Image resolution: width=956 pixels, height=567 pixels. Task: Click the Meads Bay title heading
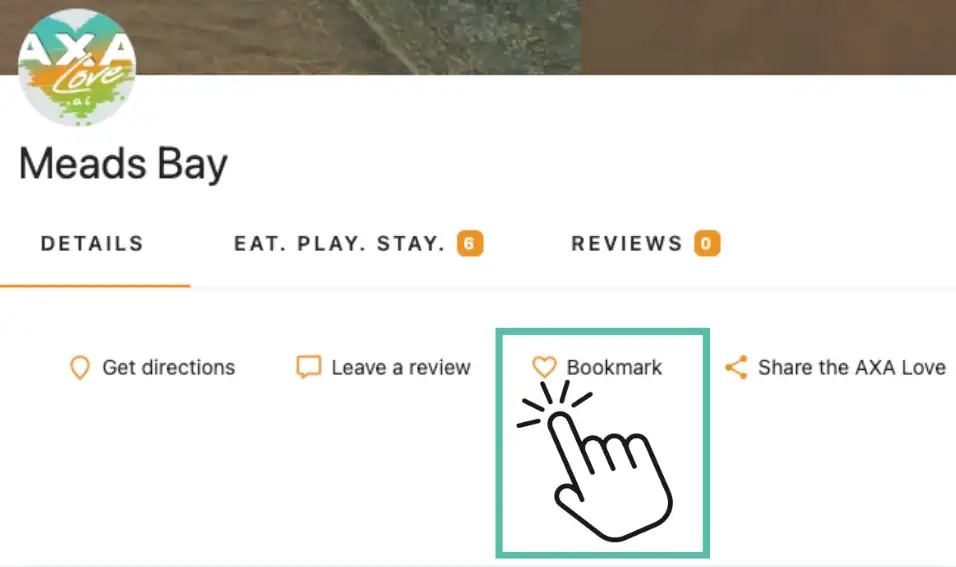tap(123, 164)
